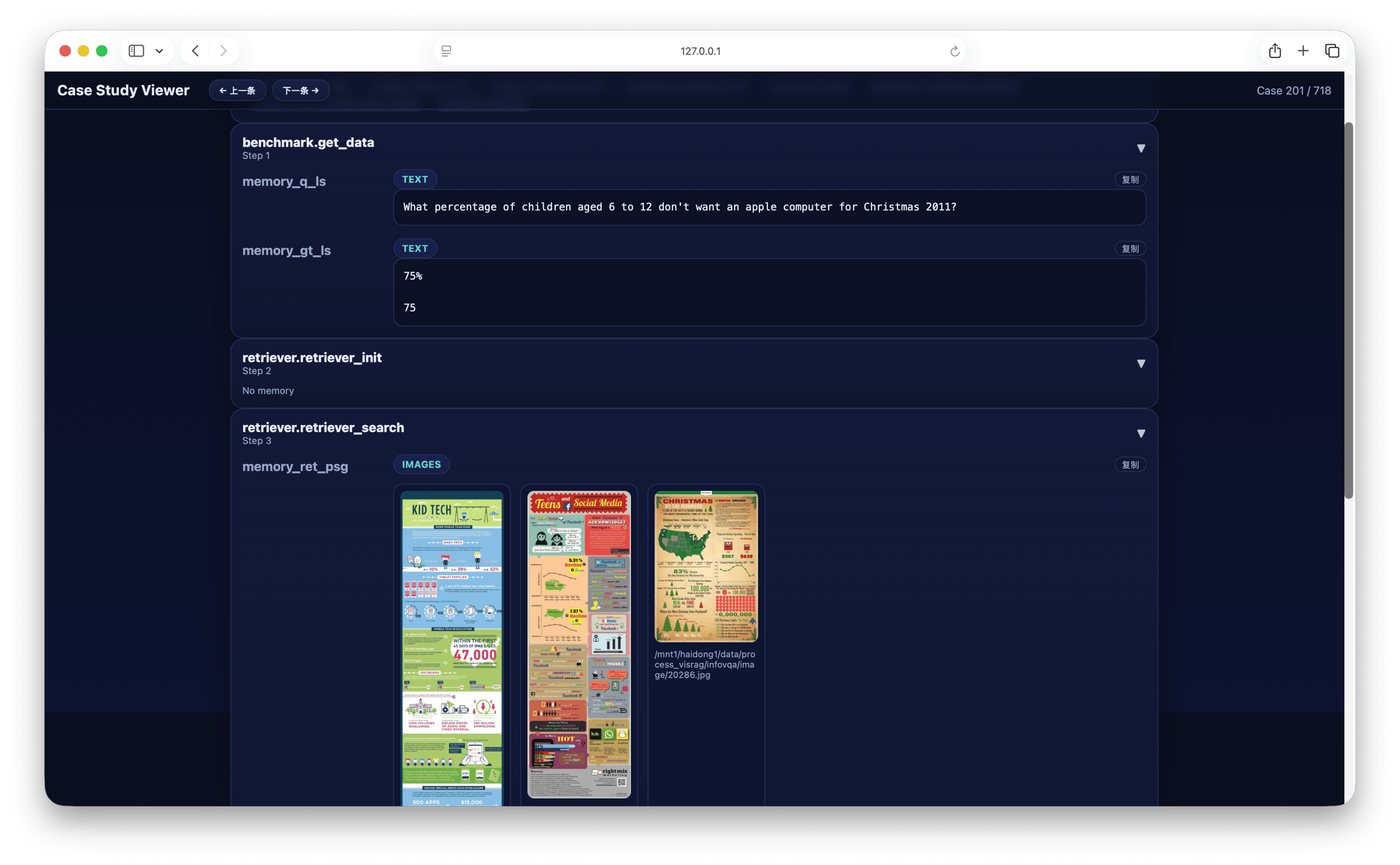This screenshot has width=1400, height=865.
Task: Select the 75% ground-truth answer
Action: point(413,276)
